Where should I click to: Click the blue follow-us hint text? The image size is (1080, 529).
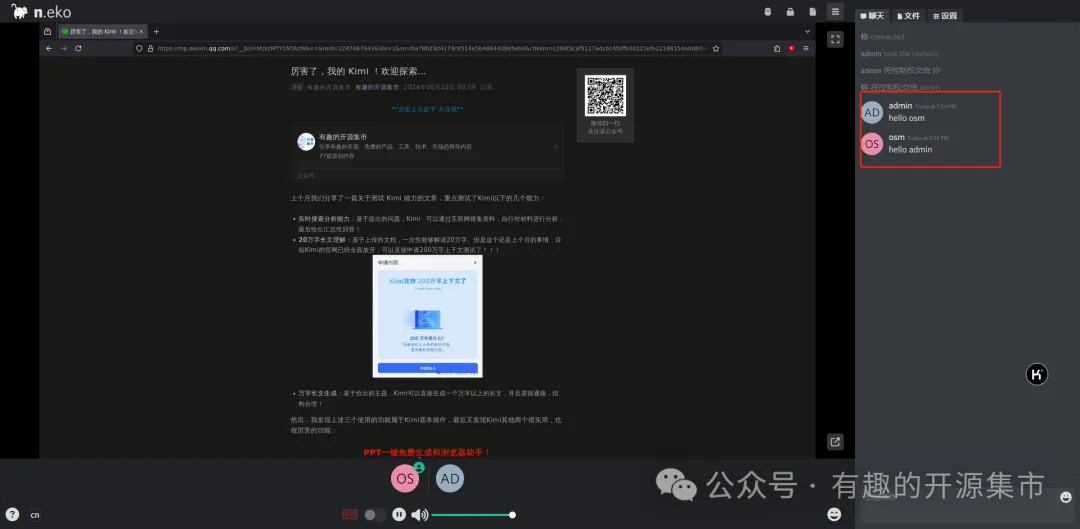tap(427, 109)
